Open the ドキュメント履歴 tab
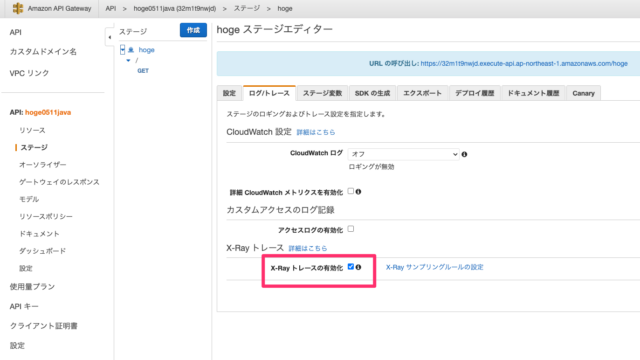Screen dimensions: 640x360 click(533, 93)
